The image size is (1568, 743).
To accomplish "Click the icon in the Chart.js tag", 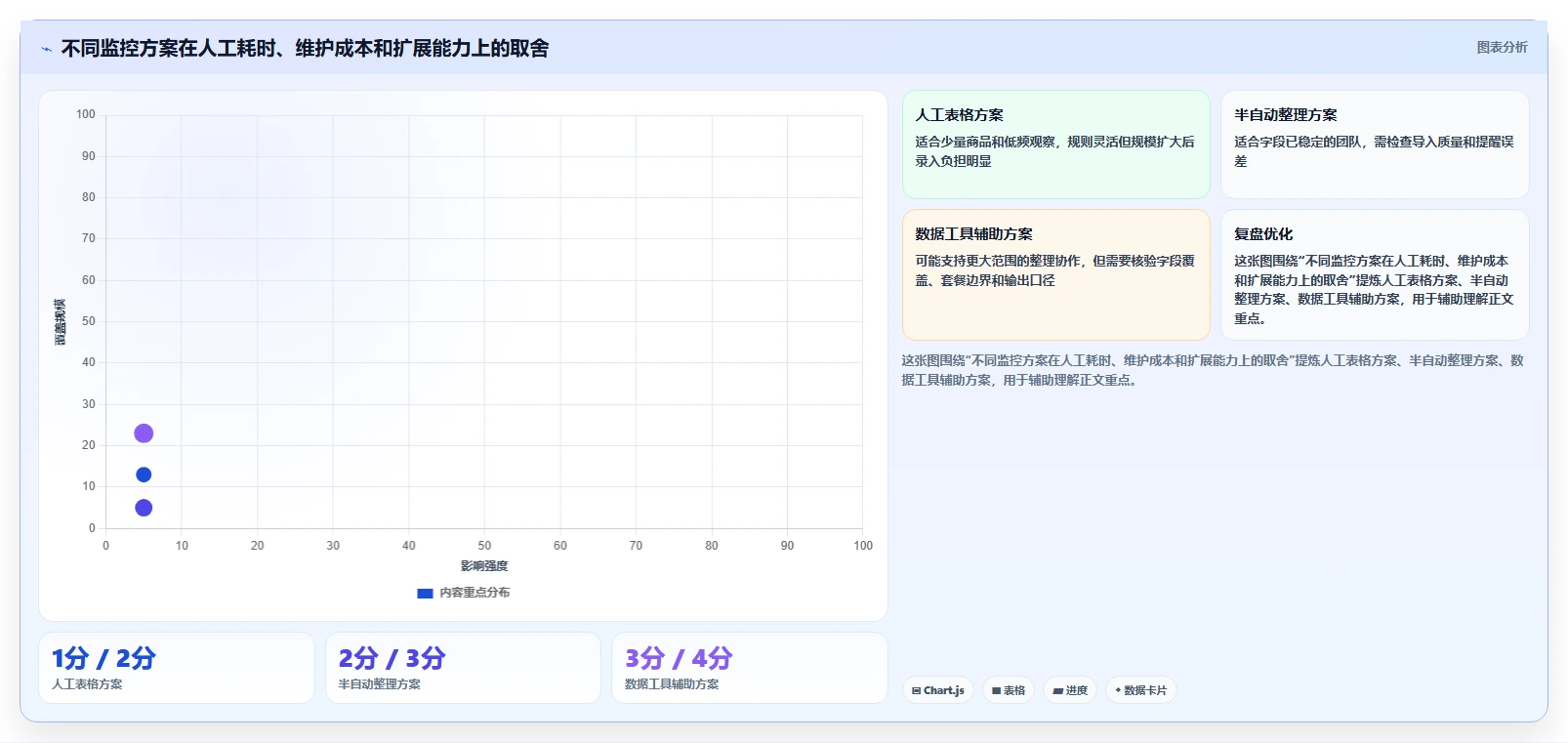I will click(x=917, y=690).
